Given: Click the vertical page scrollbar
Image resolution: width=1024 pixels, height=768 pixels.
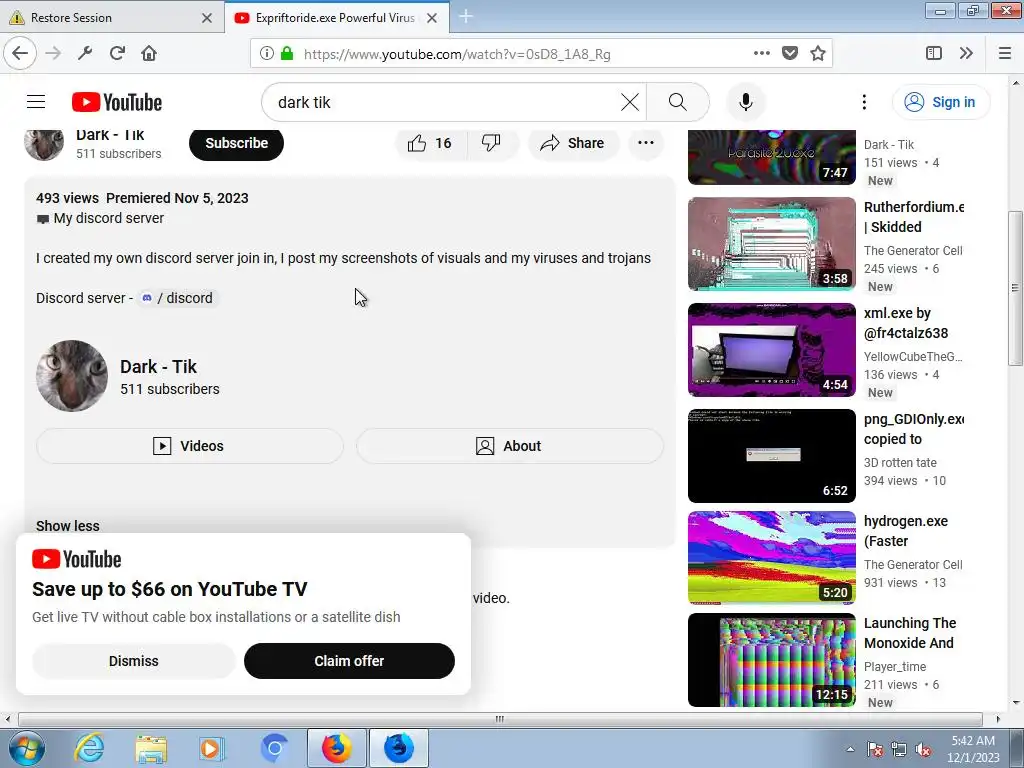Looking at the screenshot, I should click(1015, 287).
